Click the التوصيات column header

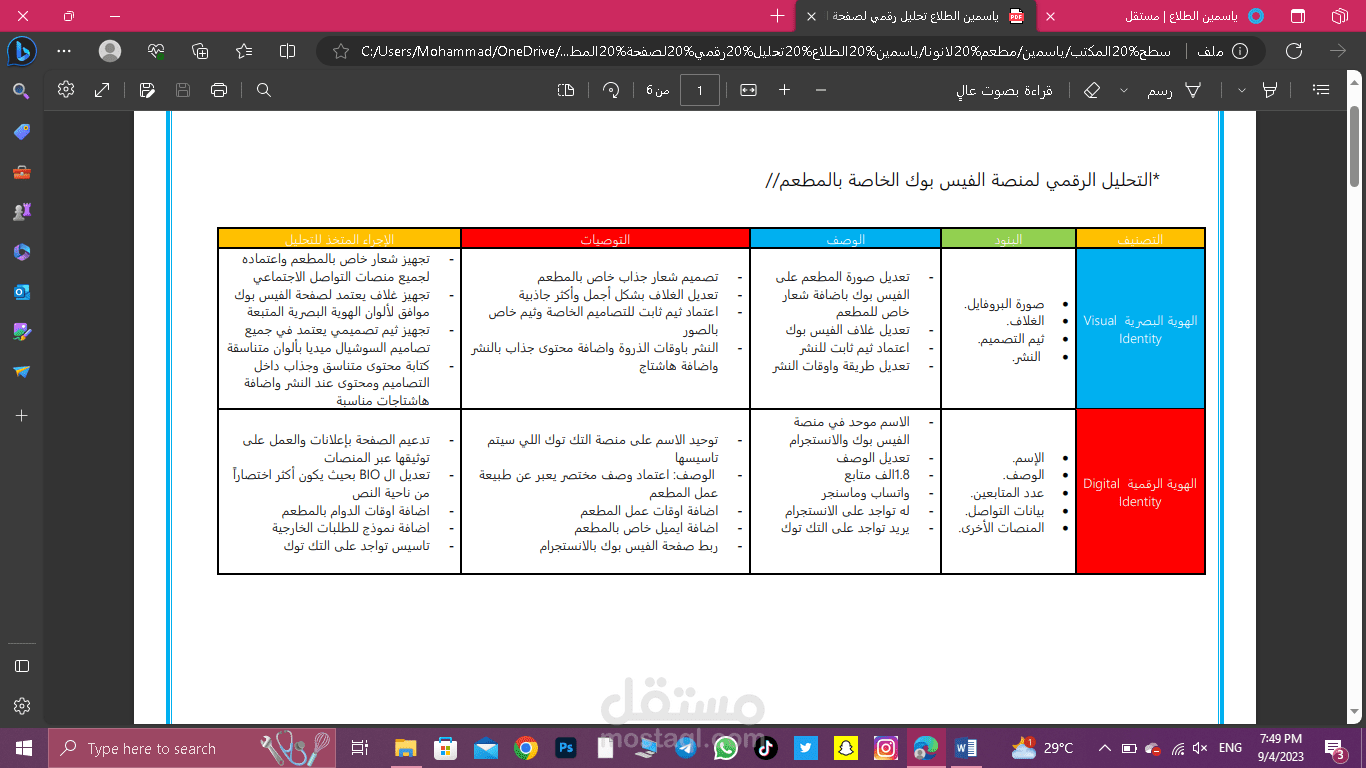(x=605, y=239)
